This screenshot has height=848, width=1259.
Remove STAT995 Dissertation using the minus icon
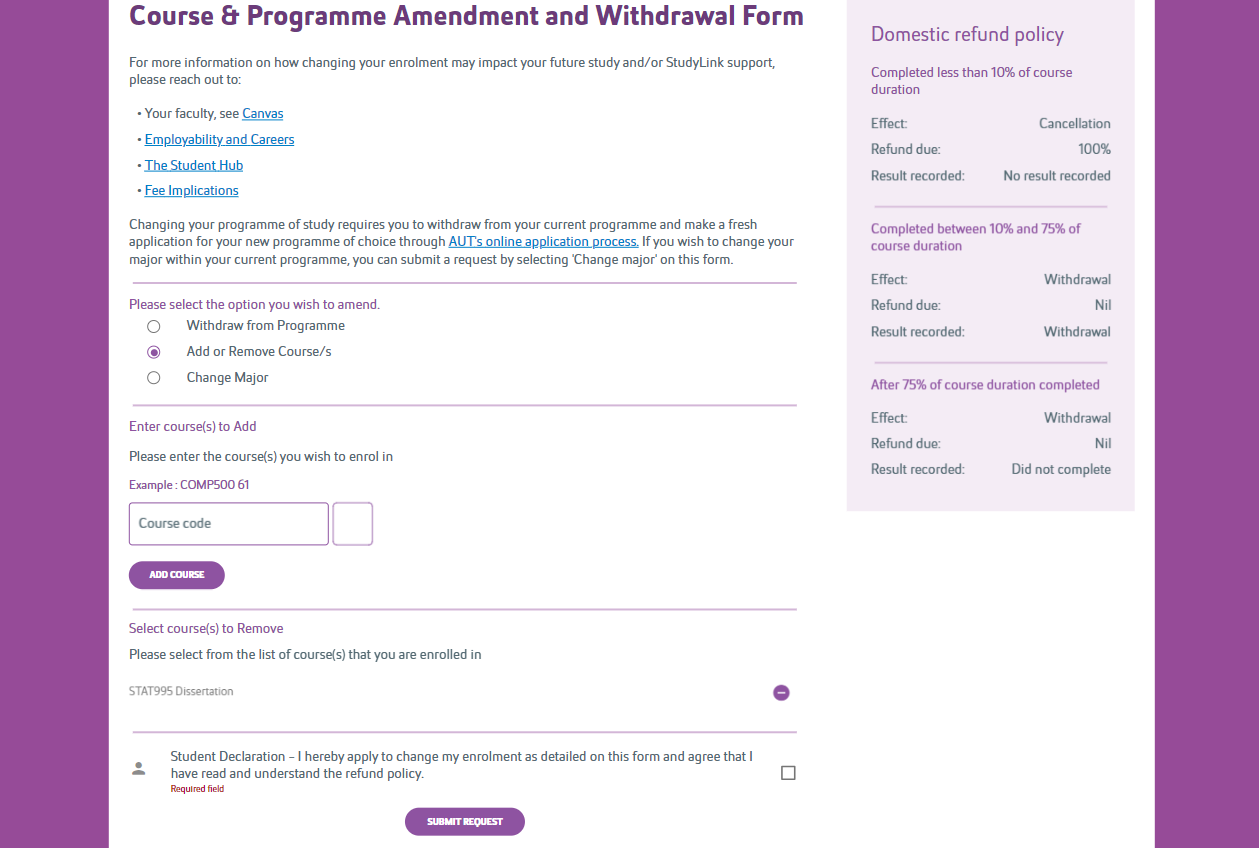[x=781, y=692]
